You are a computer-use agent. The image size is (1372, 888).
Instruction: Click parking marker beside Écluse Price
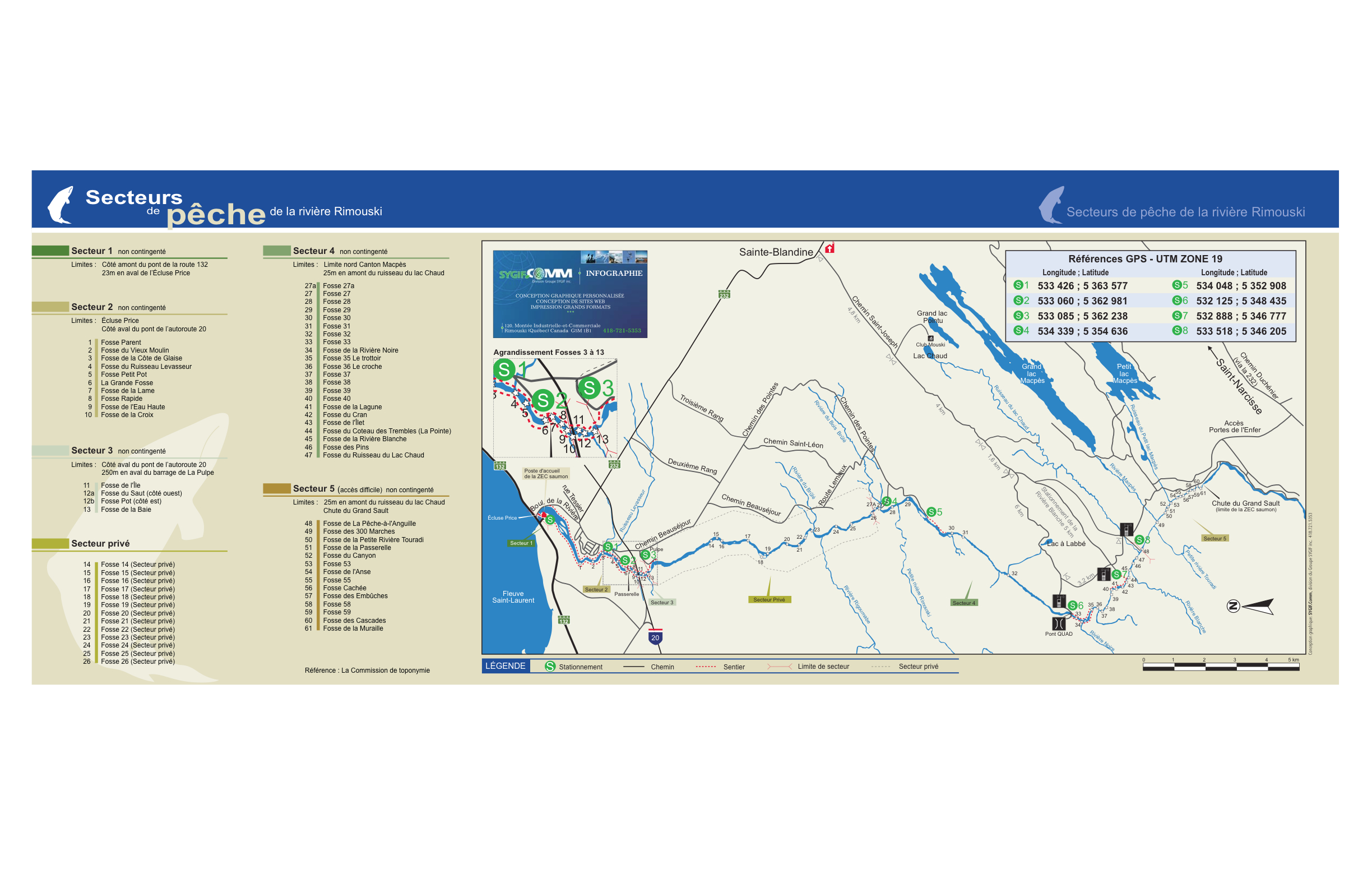coord(550,520)
